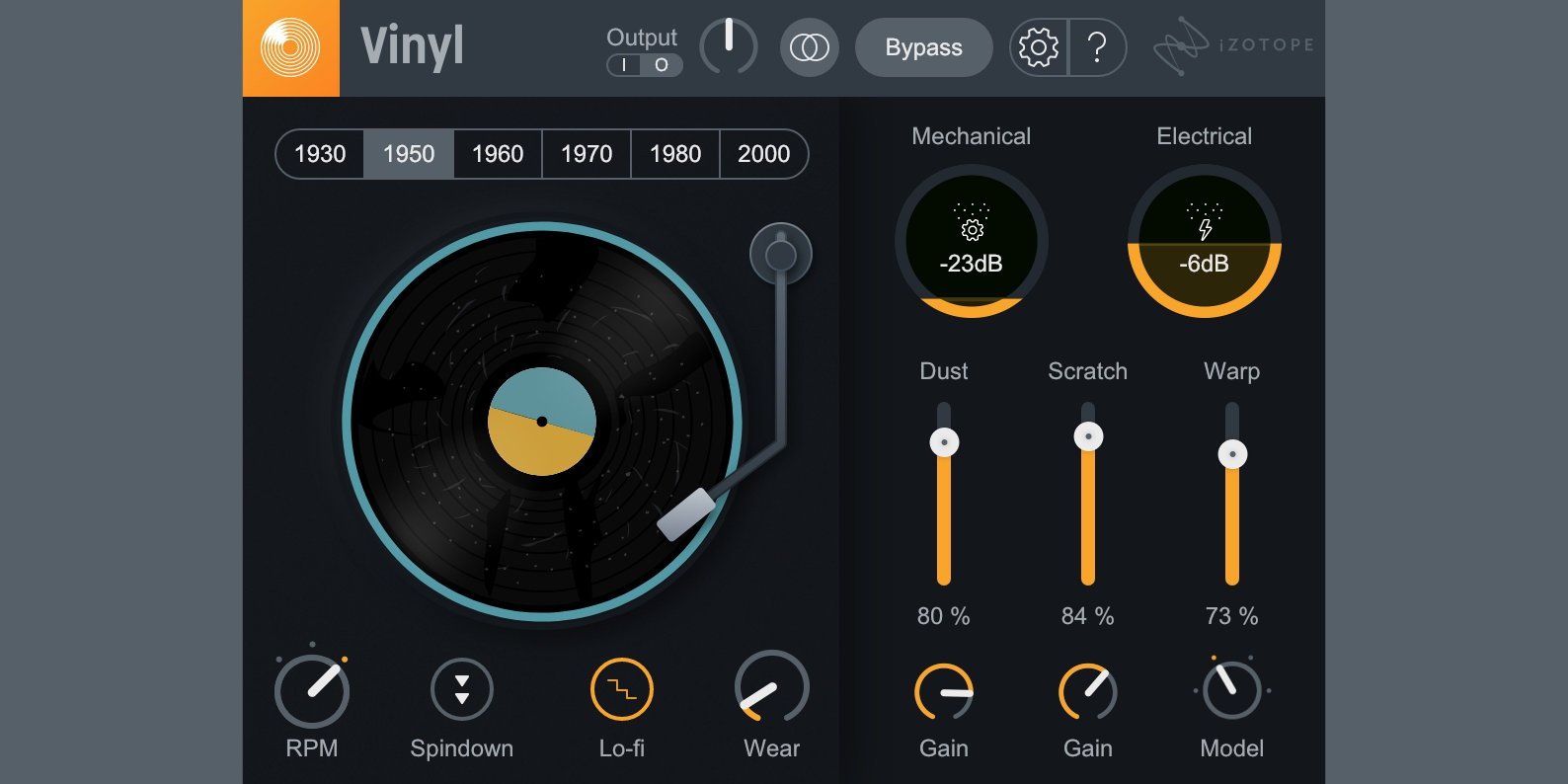This screenshot has height=784, width=1568.
Task: Click the iZotope logo
Action: pyautogui.click(x=1233, y=45)
